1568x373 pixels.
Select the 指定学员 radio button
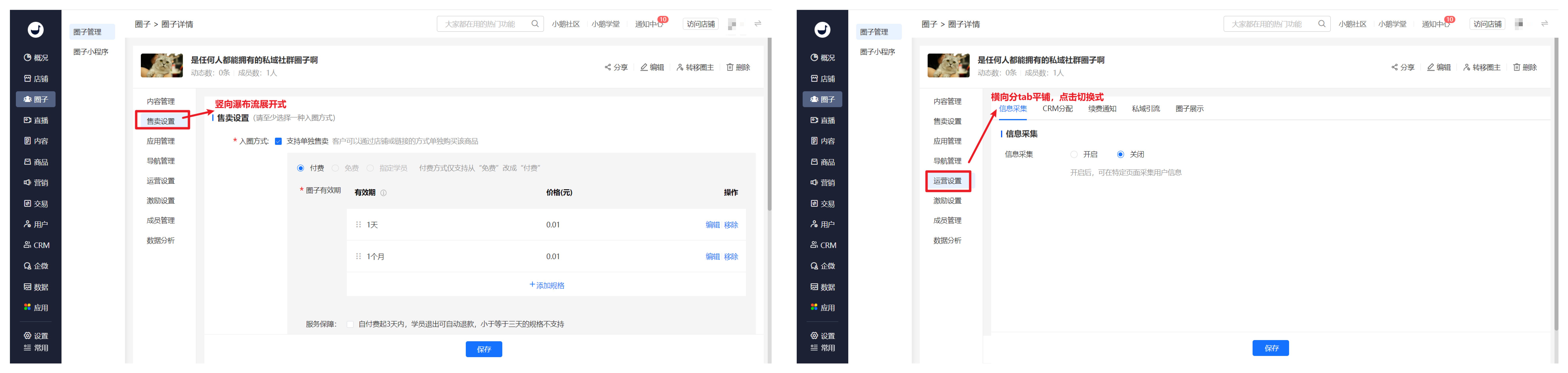point(370,168)
